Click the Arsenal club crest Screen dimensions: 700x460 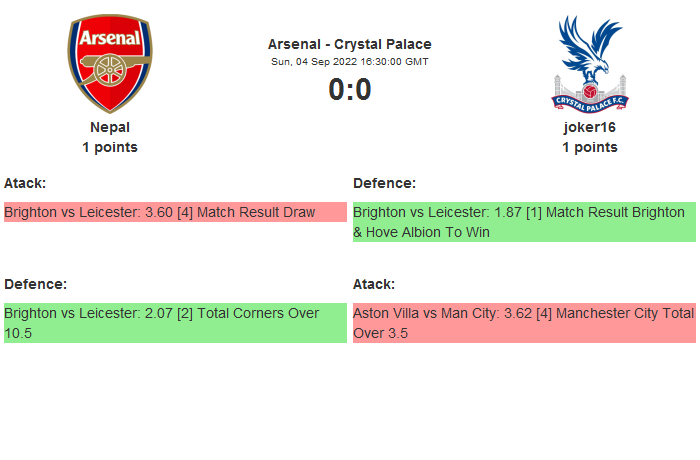pos(110,63)
